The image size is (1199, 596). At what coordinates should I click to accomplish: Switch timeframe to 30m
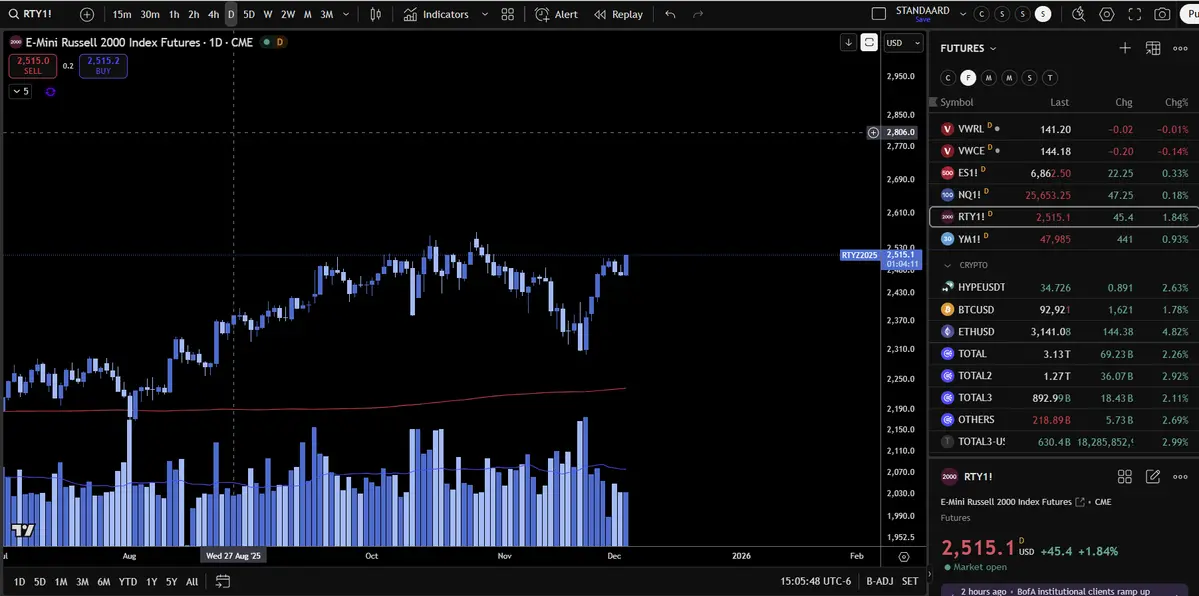[x=150, y=15]
